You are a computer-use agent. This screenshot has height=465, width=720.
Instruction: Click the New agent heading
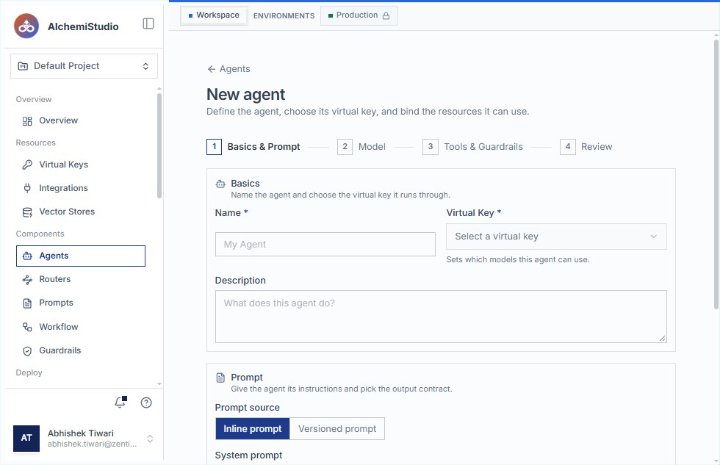(246, 94)
